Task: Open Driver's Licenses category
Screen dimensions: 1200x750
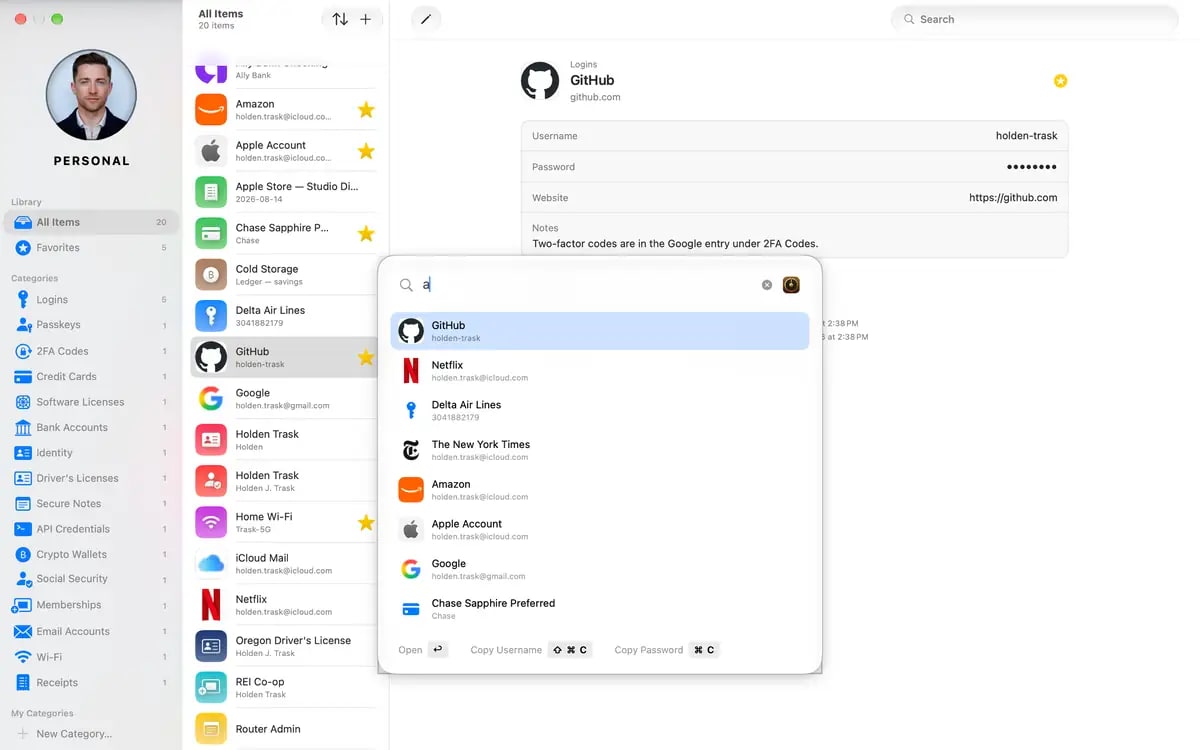Action: (91, 478)
